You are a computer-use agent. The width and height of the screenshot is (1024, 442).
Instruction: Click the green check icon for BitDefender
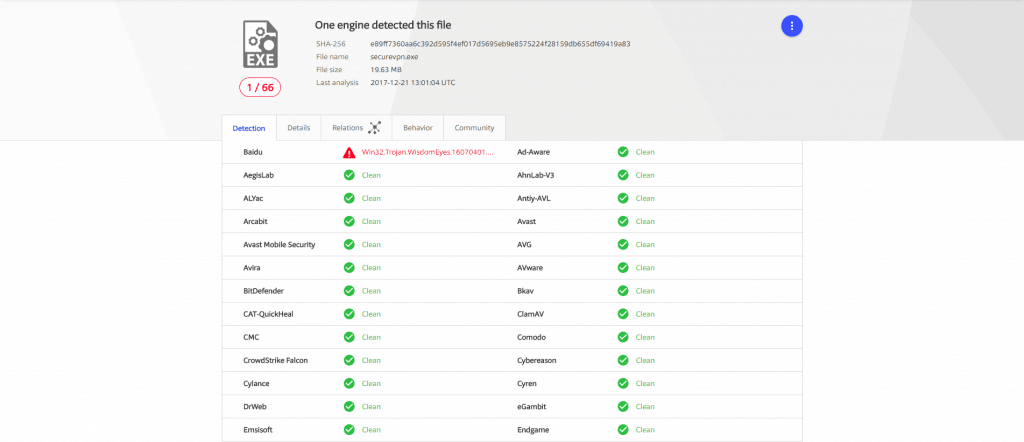[349, 291]
